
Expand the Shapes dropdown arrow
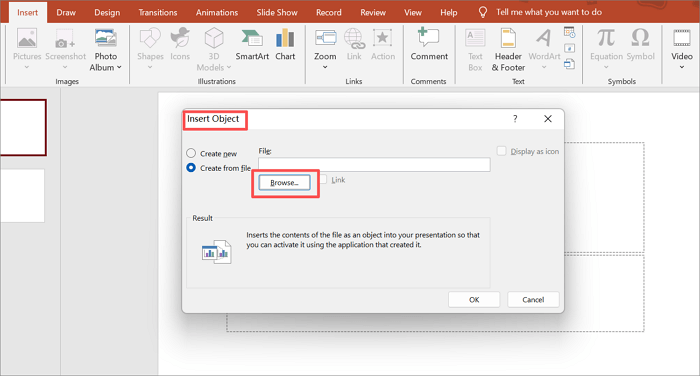tap(150, 67)
